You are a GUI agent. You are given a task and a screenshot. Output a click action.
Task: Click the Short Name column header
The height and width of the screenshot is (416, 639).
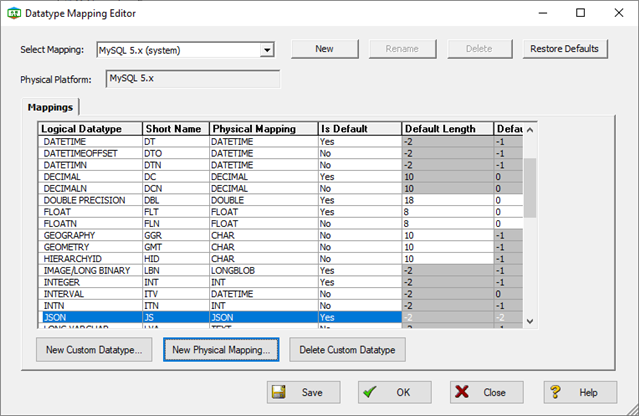tap(176, 129)
